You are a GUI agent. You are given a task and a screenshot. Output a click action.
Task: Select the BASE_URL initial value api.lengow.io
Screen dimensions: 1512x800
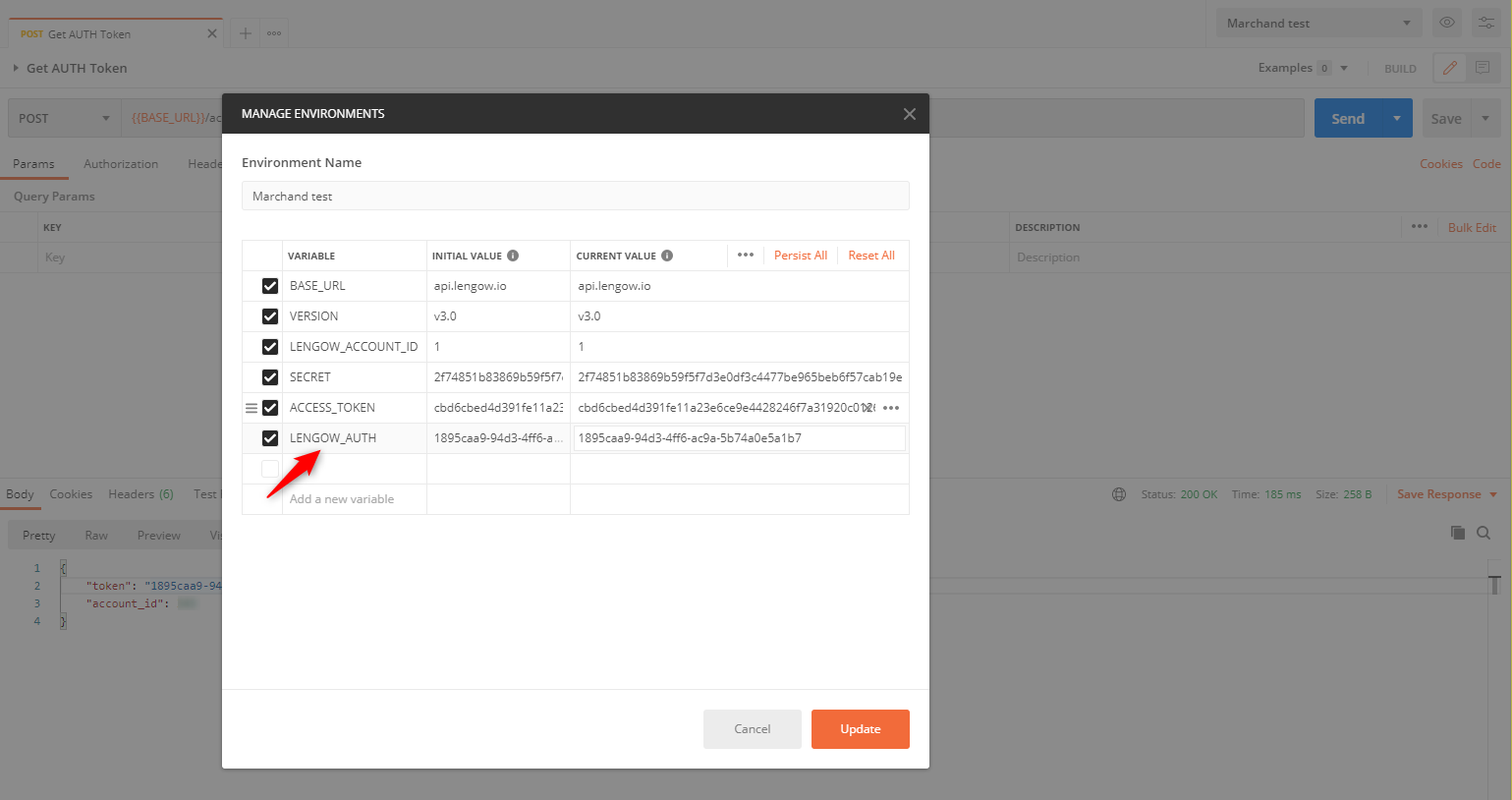470,286
